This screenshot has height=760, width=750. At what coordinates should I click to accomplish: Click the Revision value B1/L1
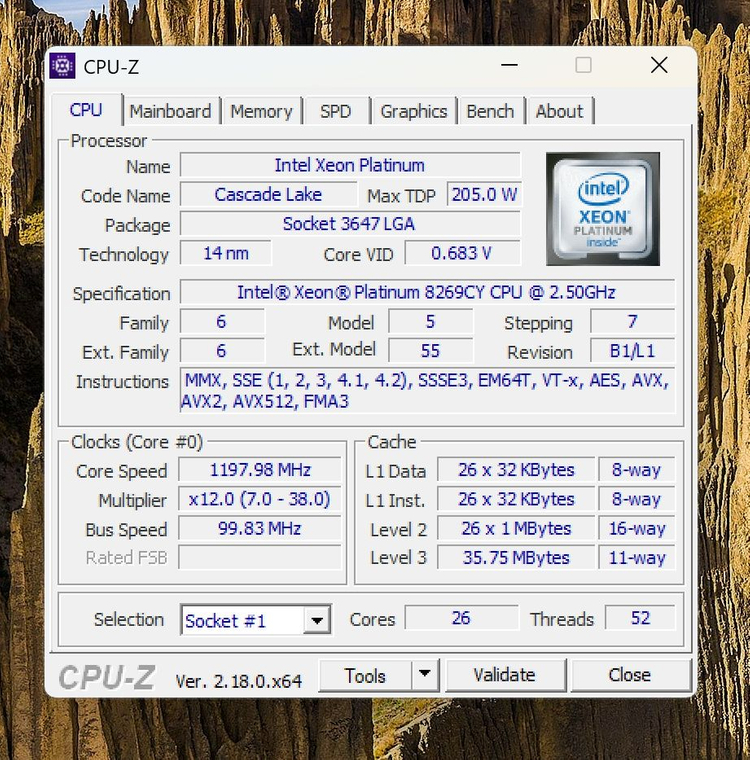point(632,351)
